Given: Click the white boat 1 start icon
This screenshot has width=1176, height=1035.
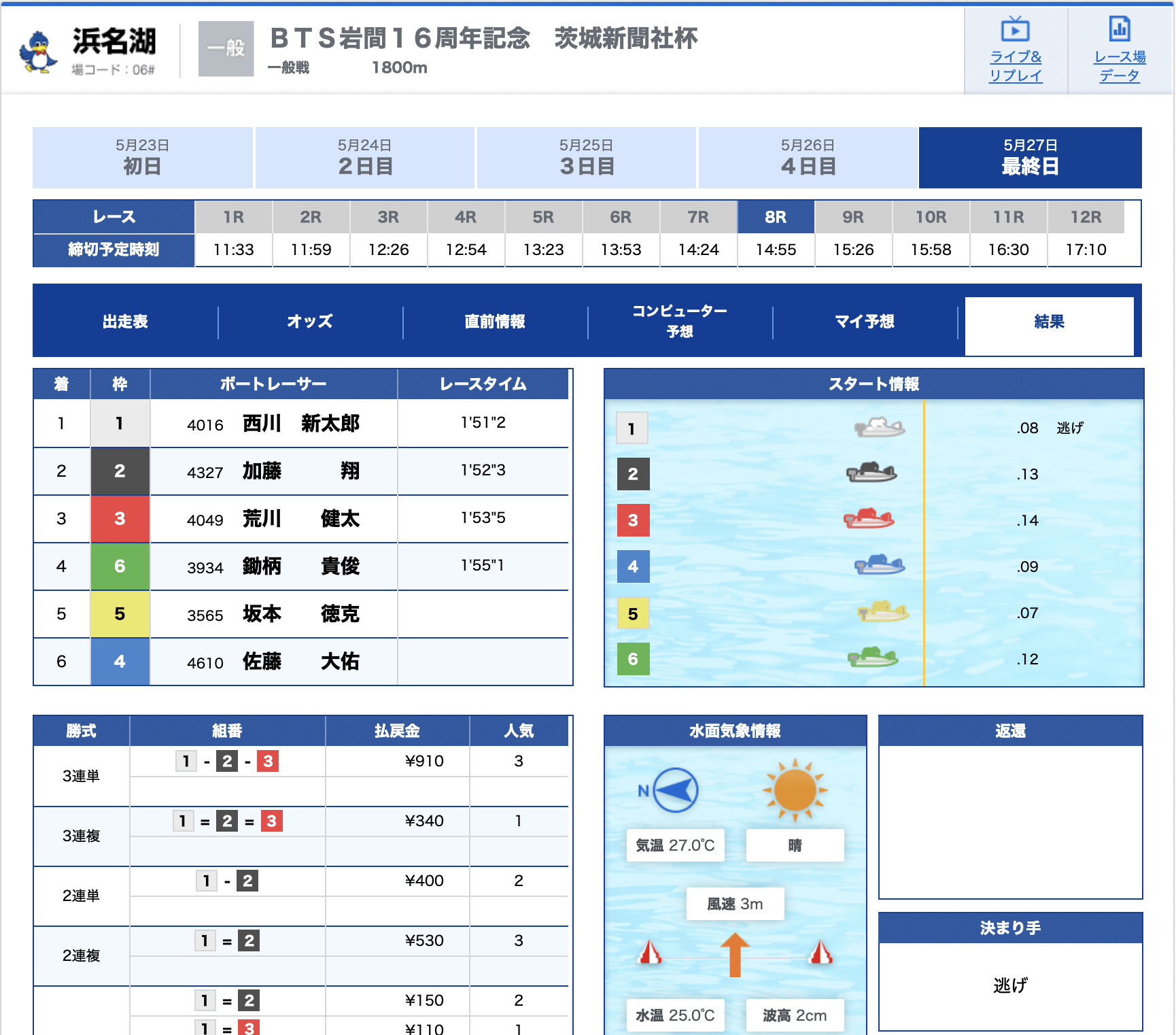Looking at the screenshot, I should (x=879, y=428).
